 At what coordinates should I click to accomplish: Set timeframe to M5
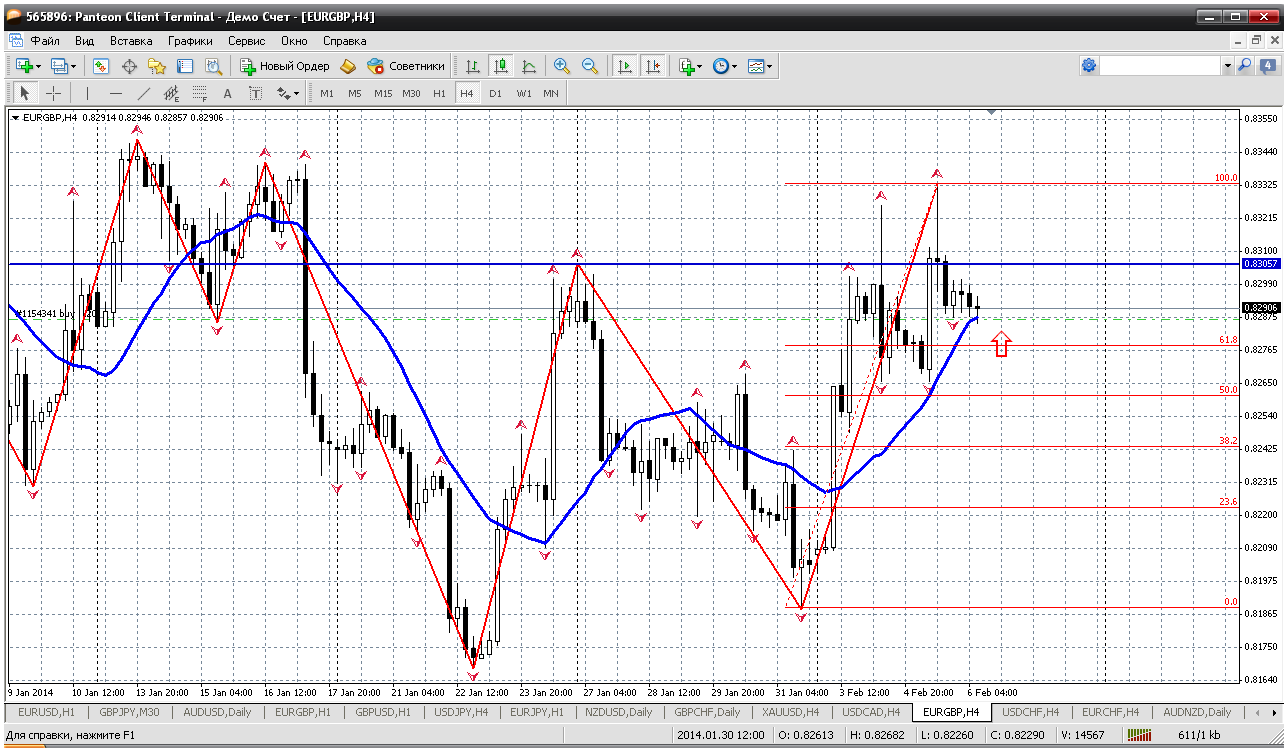355,93
